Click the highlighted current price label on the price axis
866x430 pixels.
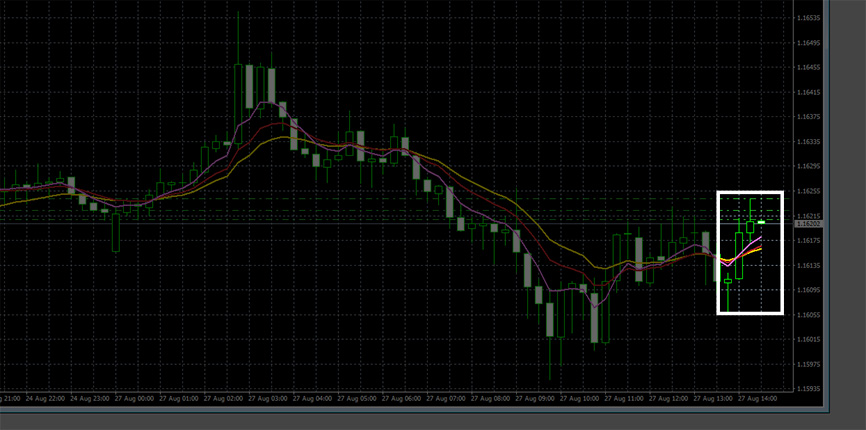[808, 224]
